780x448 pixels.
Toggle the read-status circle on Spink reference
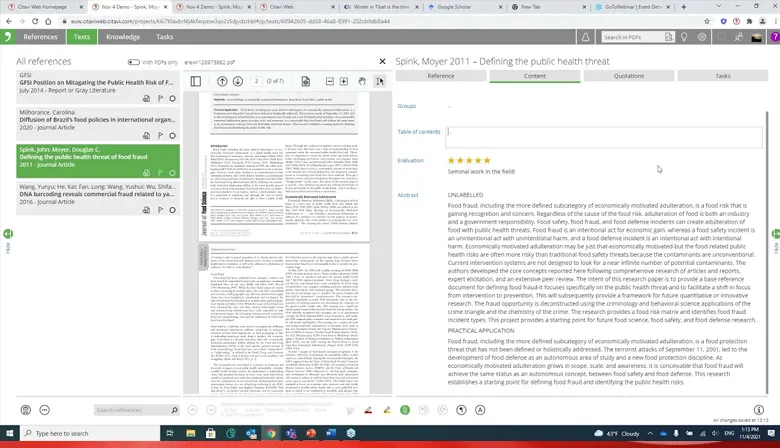[x=172, y=173]
